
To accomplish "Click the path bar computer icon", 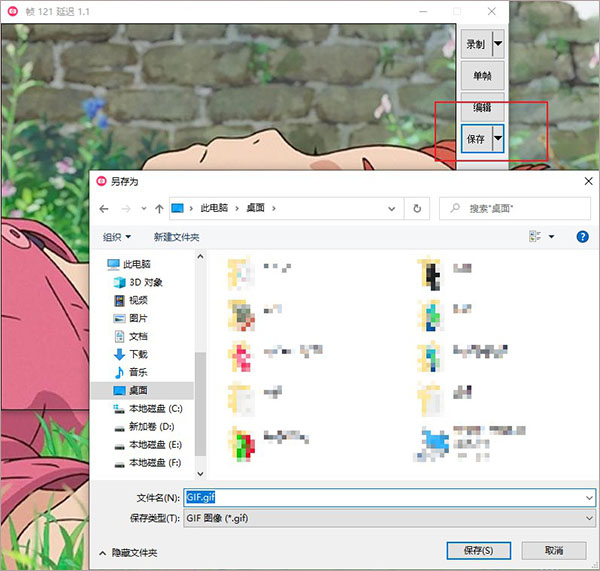I will click(x=177, y=208).
